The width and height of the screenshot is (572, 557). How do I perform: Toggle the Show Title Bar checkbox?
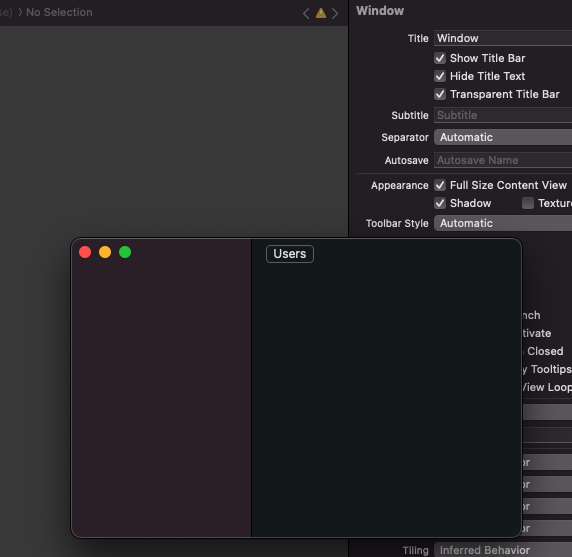point(440,58)
